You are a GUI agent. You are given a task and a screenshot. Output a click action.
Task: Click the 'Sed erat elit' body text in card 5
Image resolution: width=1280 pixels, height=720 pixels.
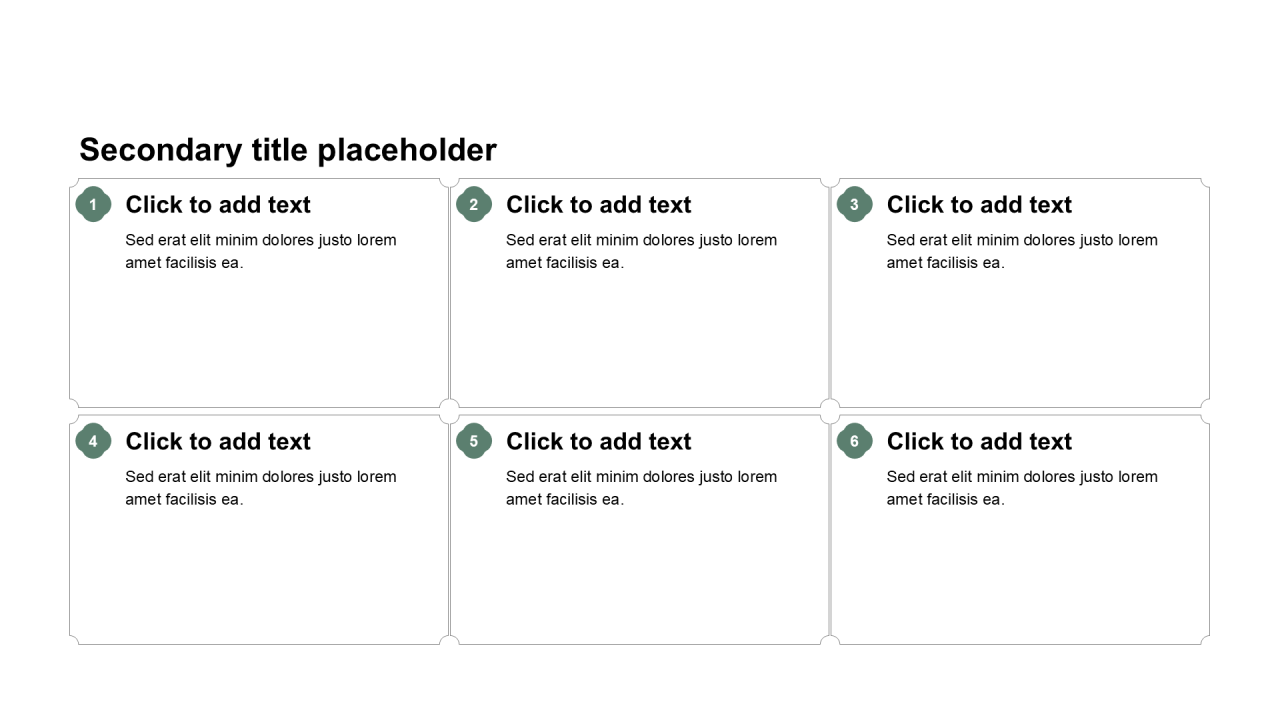(641, 488)
